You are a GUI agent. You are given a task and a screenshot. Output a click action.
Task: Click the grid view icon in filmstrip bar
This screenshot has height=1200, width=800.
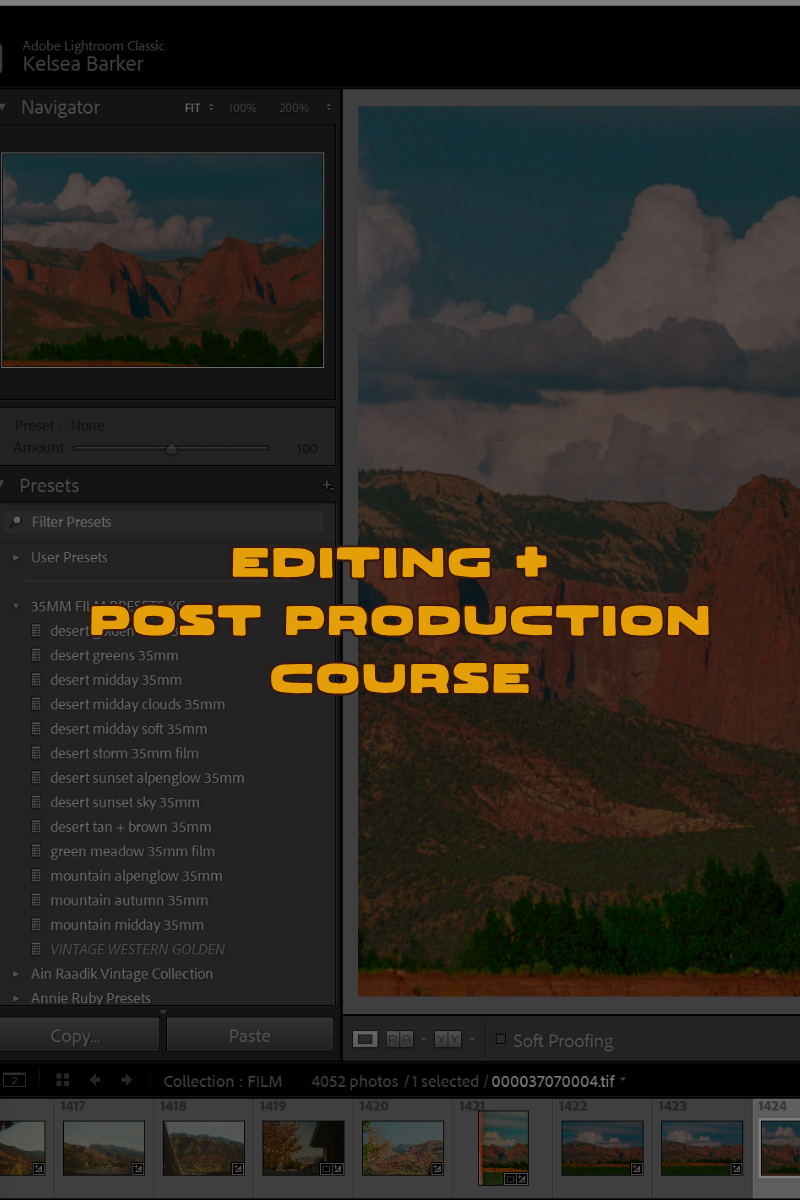pos(62,1080)
